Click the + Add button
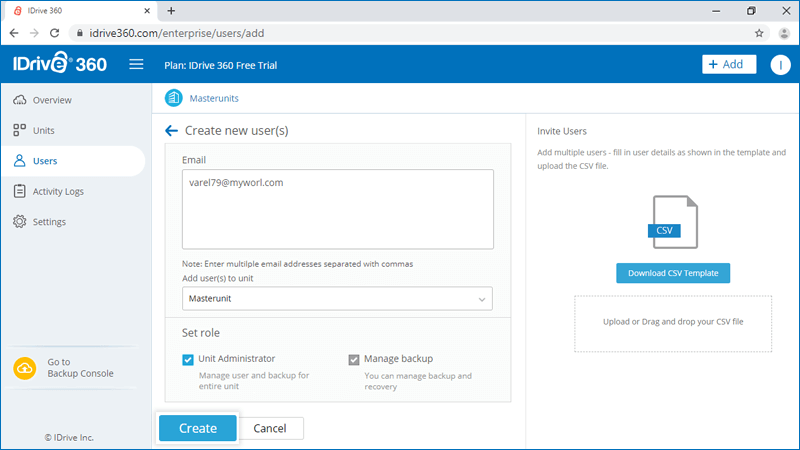800x450 pixels. pos(729,64)
